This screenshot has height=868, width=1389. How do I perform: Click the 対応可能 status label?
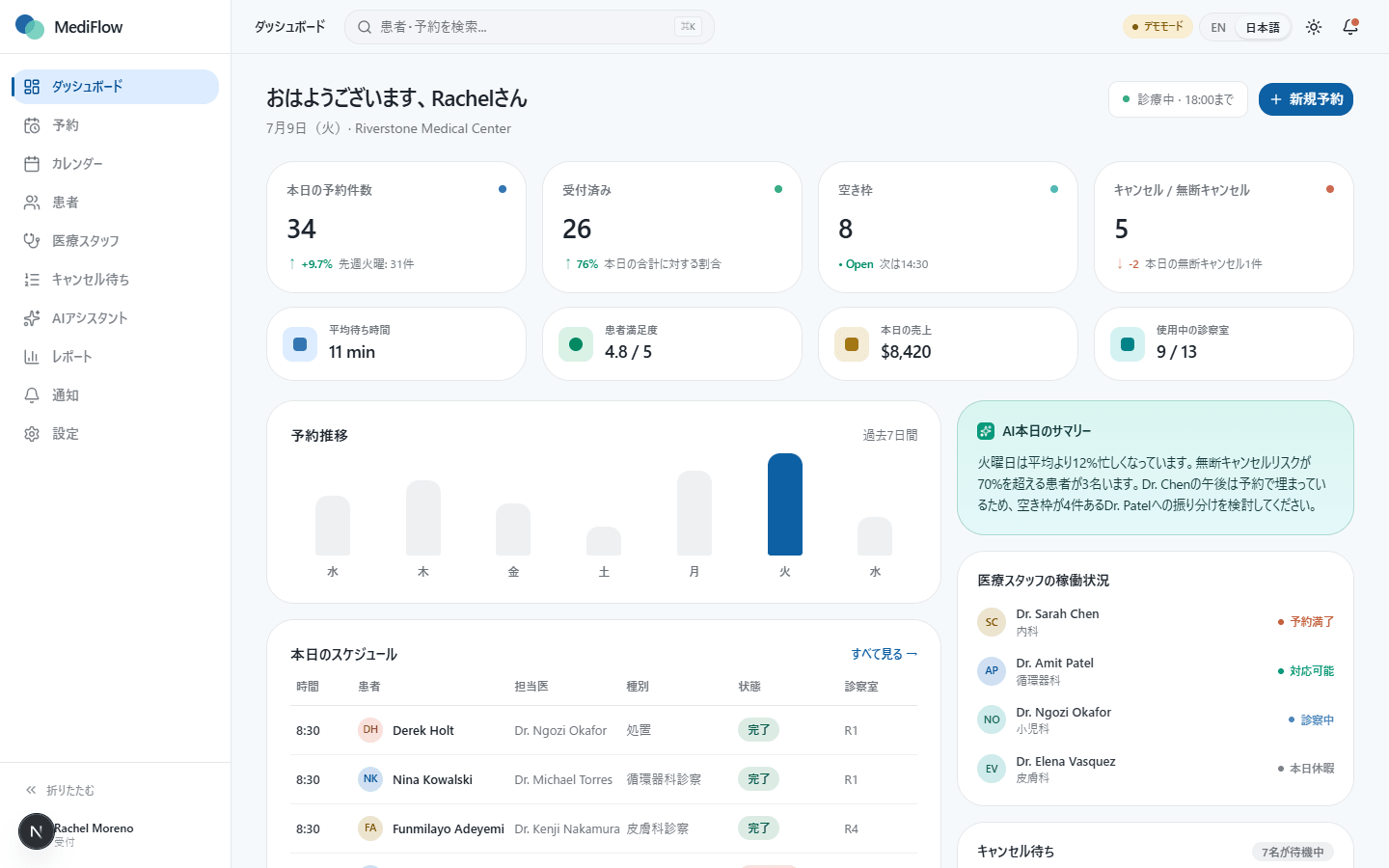[x=1306, y=671]
